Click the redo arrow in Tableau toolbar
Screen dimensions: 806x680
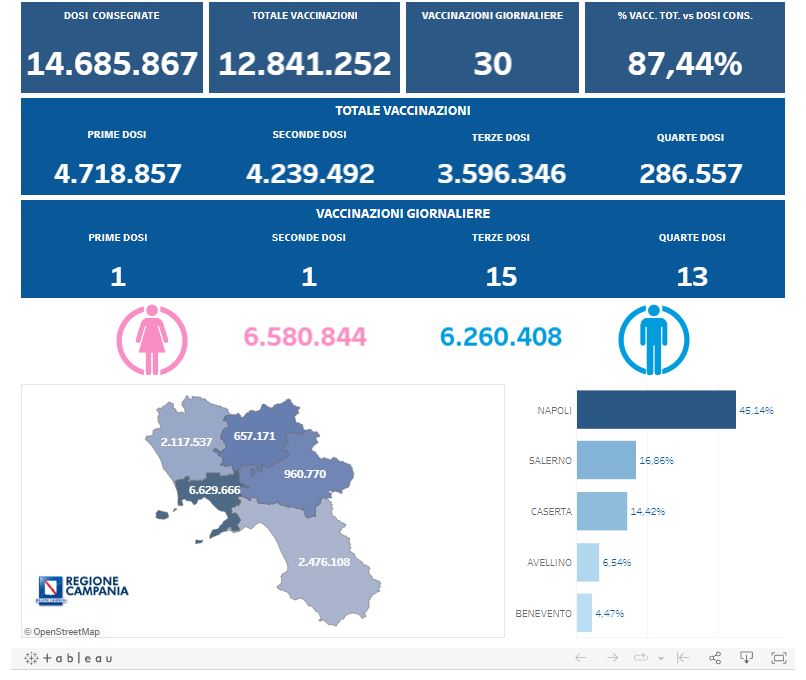pyautogui.click(x=612, y=658)
